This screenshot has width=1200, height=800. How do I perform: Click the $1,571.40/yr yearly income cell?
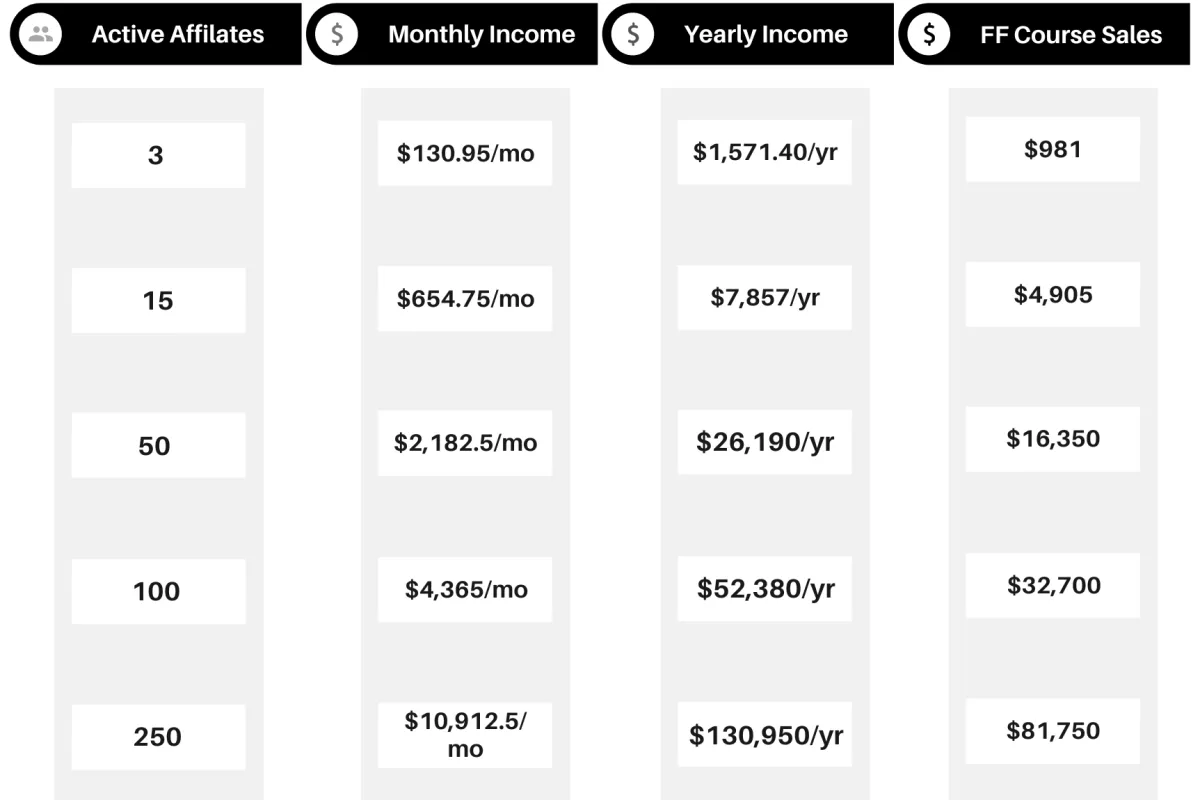pos(765,152)
